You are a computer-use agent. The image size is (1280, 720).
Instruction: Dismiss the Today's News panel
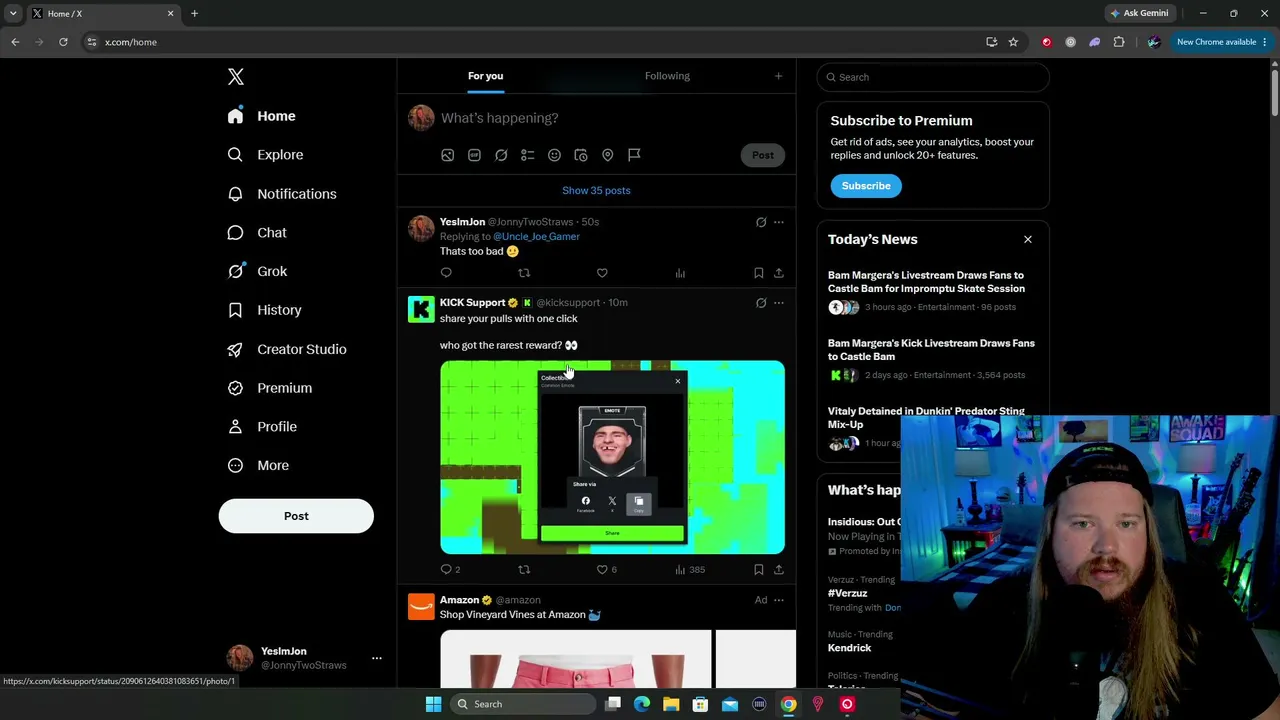(x=1027, y=240)
